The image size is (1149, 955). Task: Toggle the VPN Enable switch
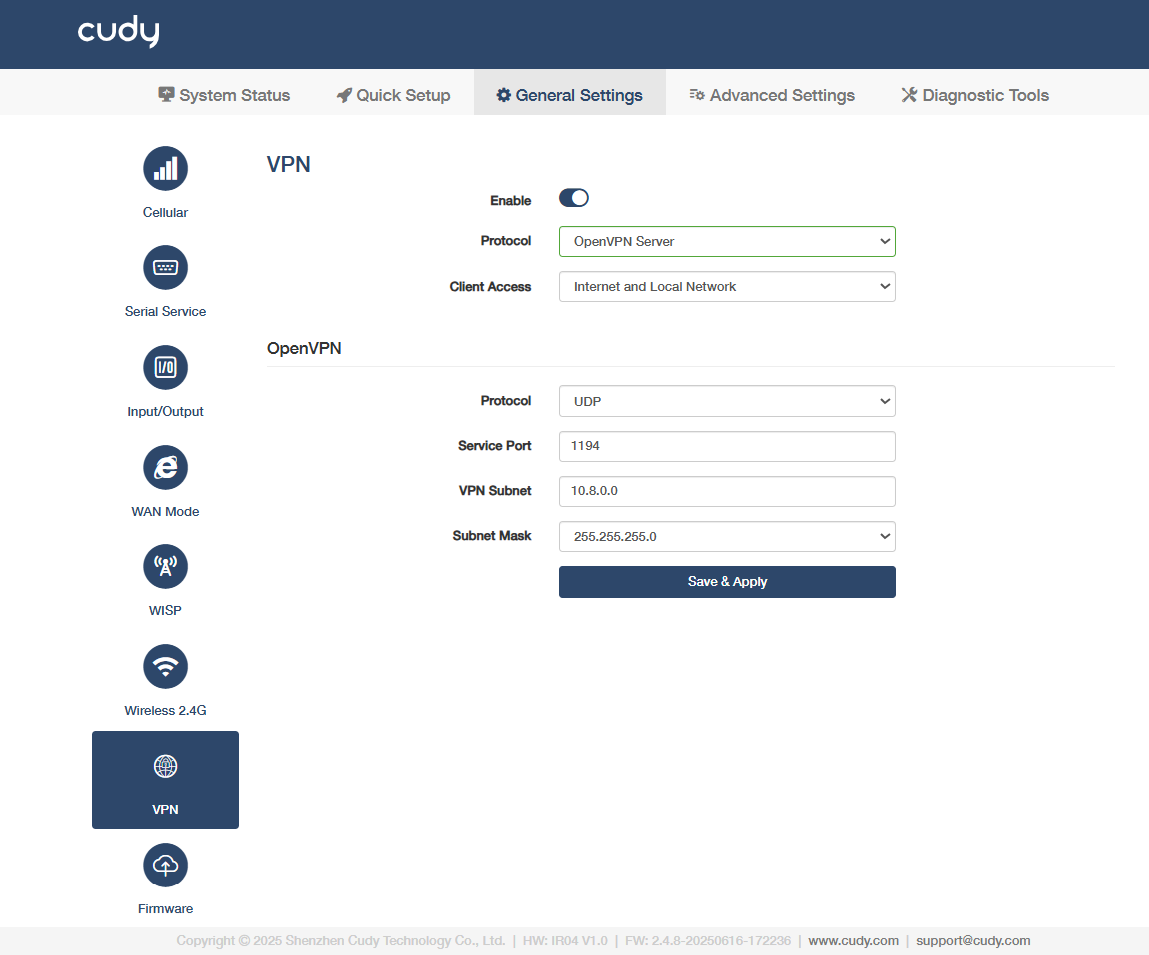pos(574,198)
